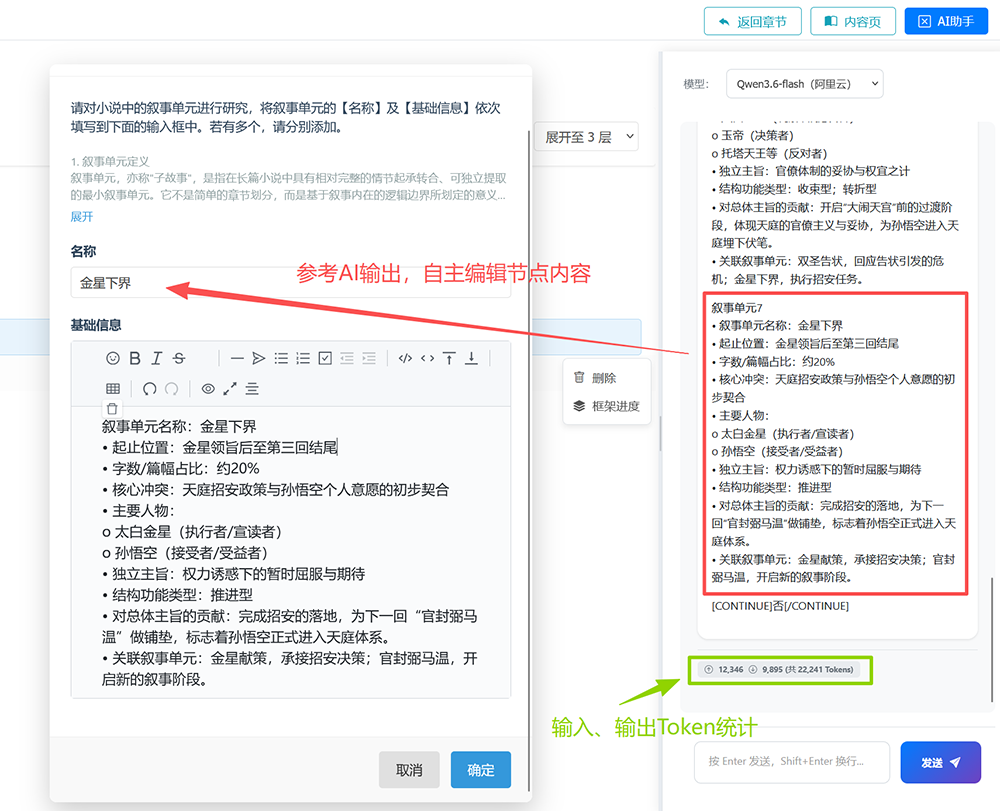Expand the definition text via 展开
This screenshot has width=1000, height=811.
(x=82, y=217)
